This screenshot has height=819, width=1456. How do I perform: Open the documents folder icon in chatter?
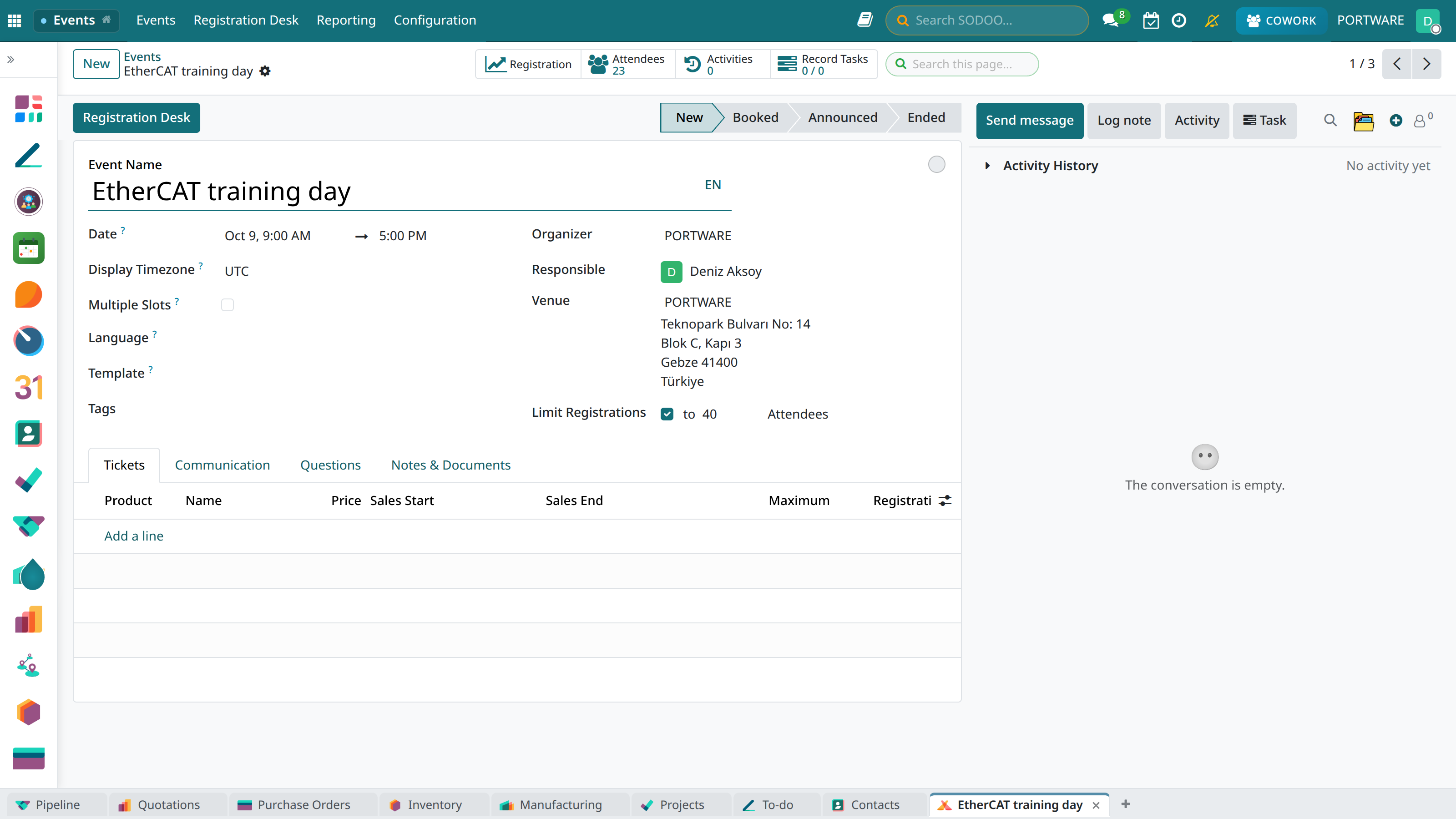(1363, 121)
